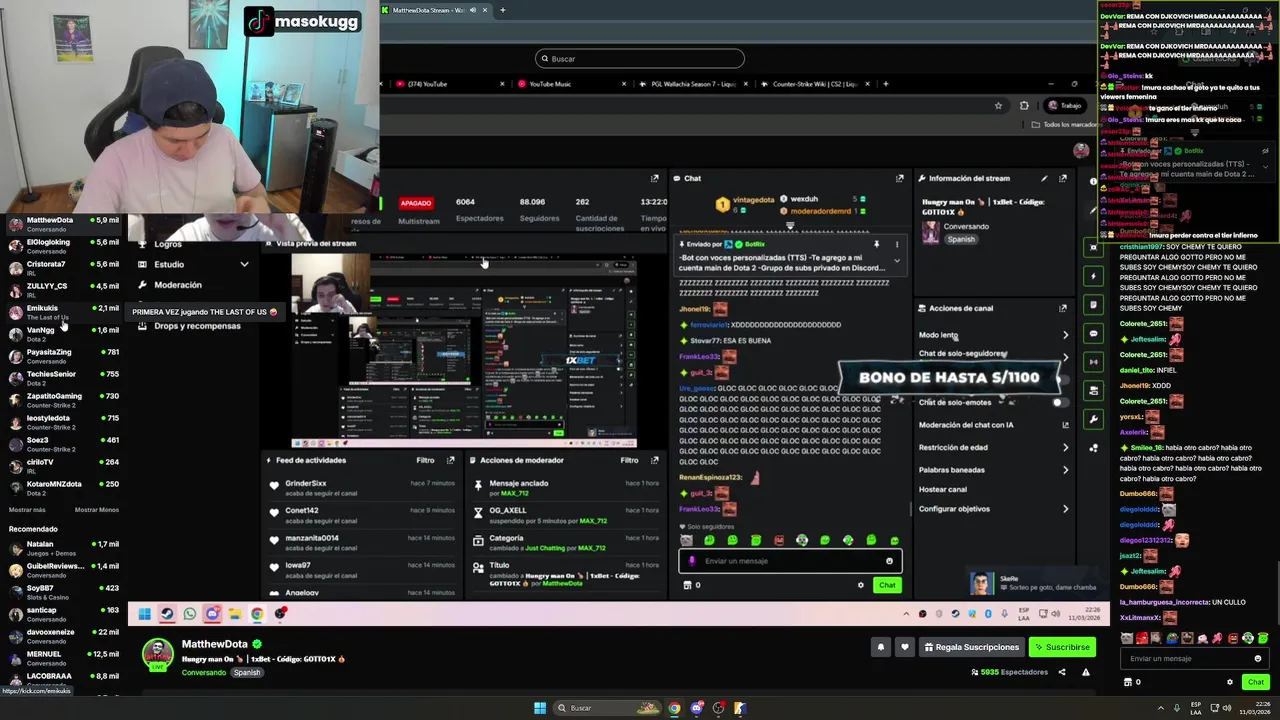This screenshot has width=1280, height=720.
Task: Report the stream via warning icon
Action: coord(1086,672)
